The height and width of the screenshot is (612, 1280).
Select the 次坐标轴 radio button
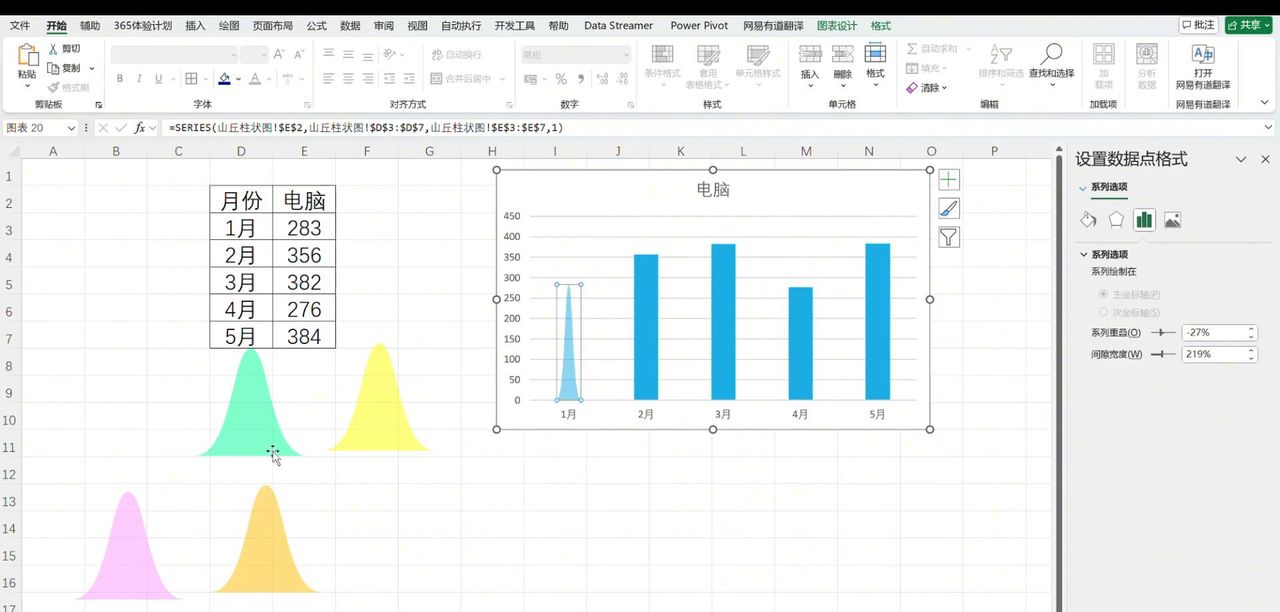(x=1103, y=312)
